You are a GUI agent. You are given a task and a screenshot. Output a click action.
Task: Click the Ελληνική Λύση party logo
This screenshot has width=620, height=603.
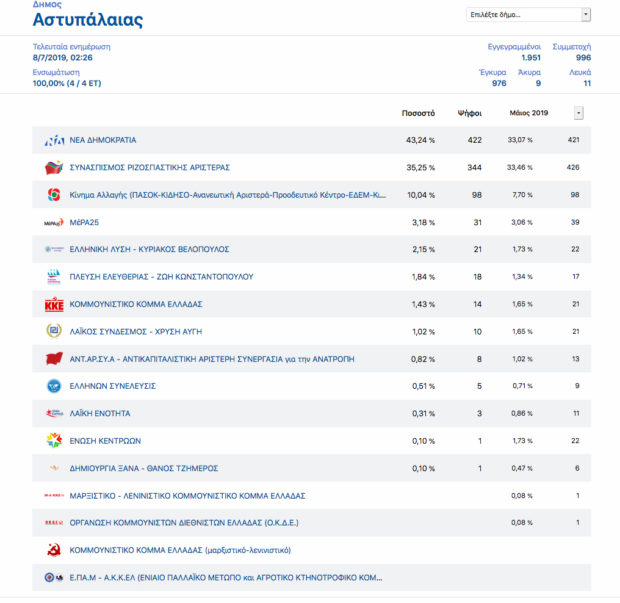(x=54, y=249)
